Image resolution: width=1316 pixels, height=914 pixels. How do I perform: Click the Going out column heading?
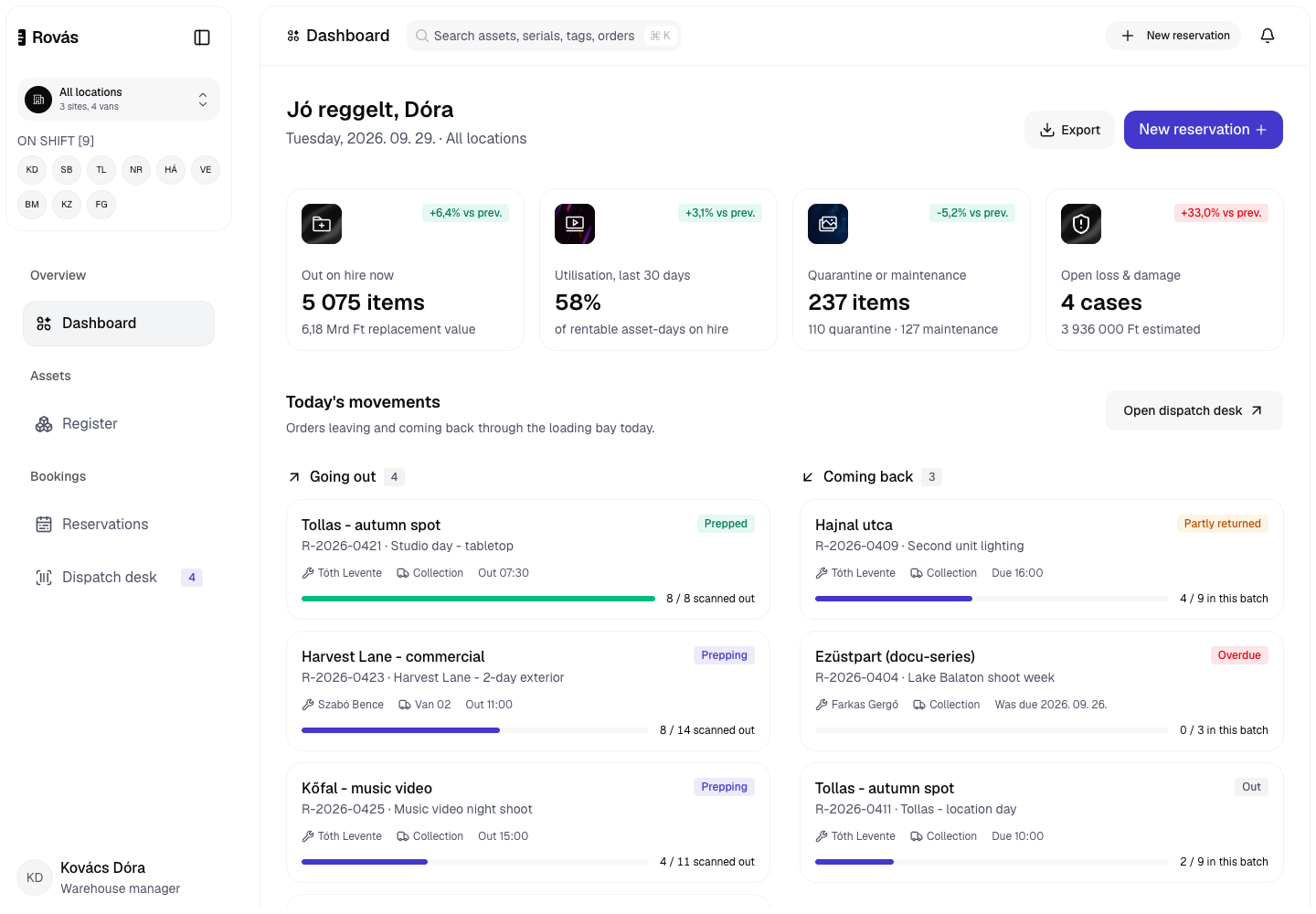(343, 477)
